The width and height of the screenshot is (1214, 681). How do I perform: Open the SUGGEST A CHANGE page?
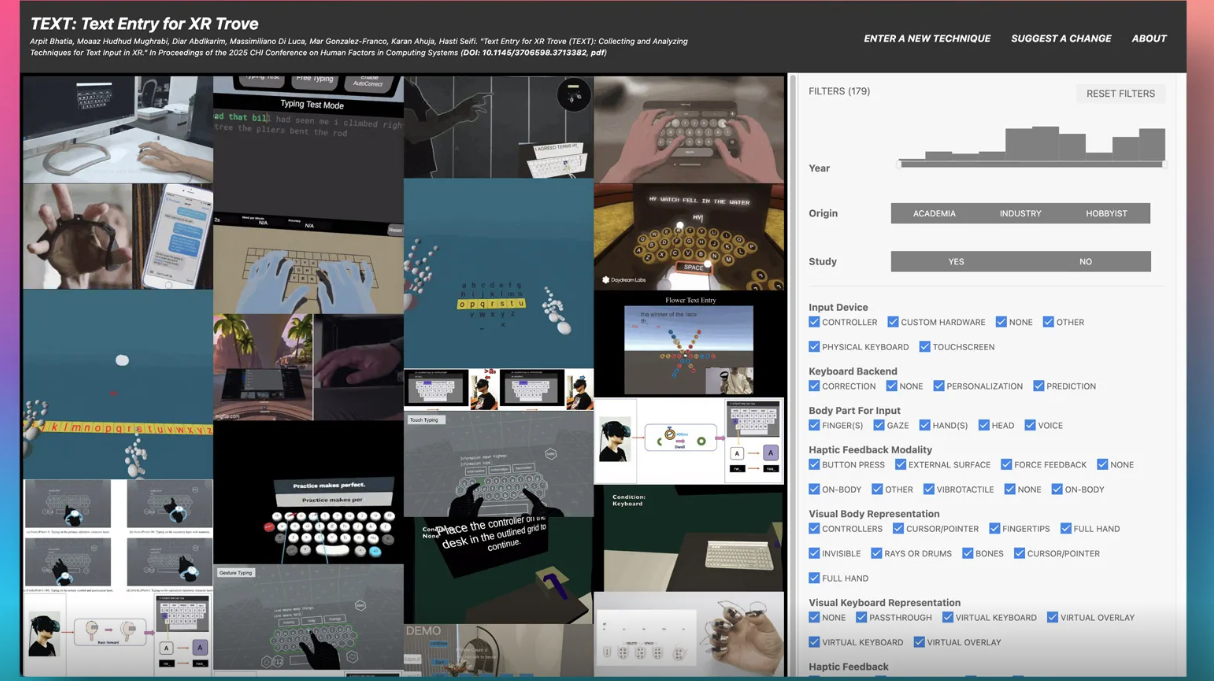1061,38
